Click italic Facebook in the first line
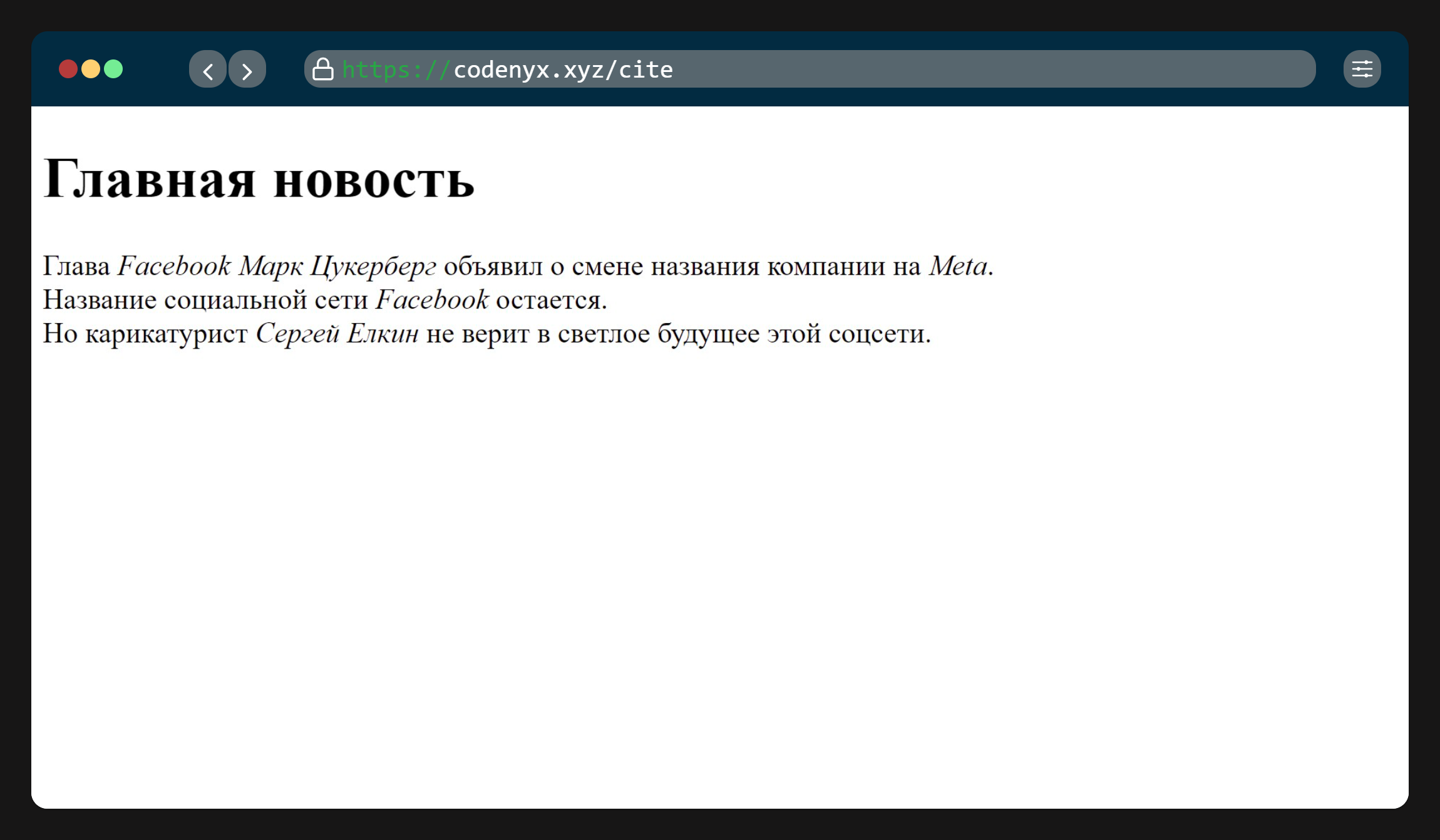The image size is (1440, 840). tap(174, 267)
